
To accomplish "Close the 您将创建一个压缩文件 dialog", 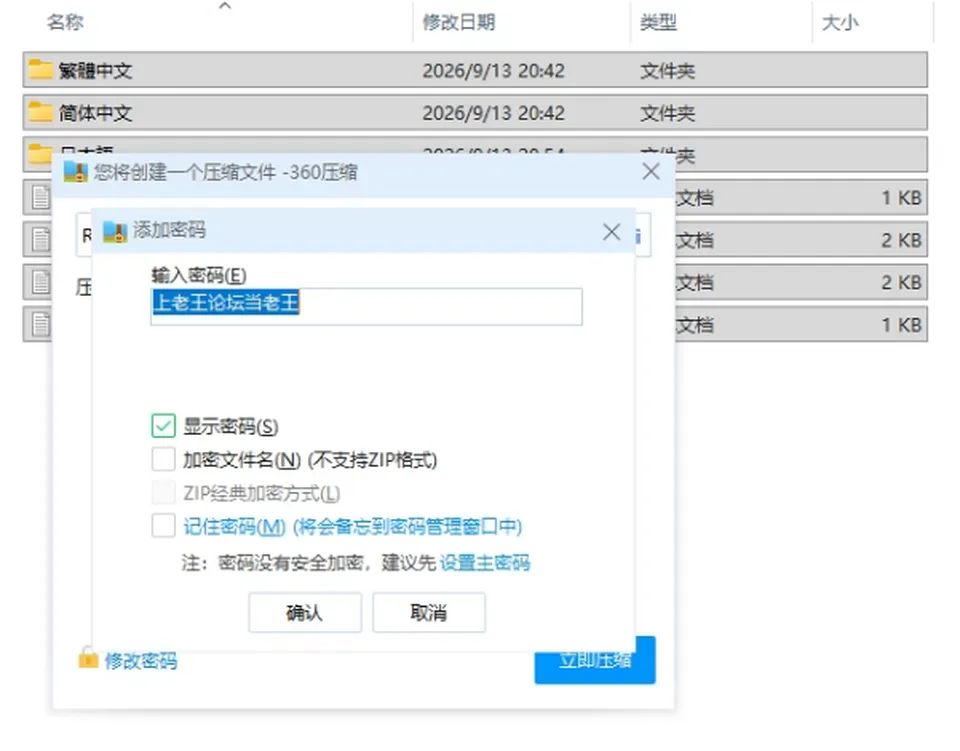I will pos(651,171).
